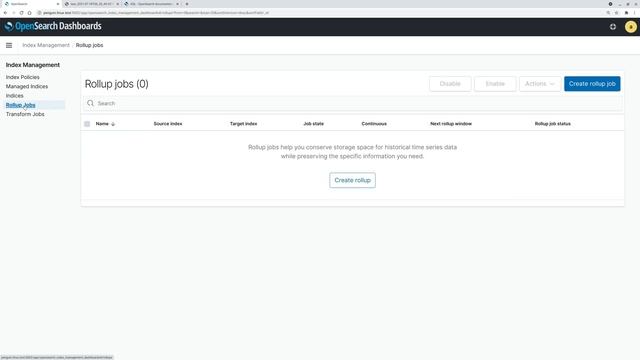
Task: Click the search magnifier icon in table
Action: (90, 103)
